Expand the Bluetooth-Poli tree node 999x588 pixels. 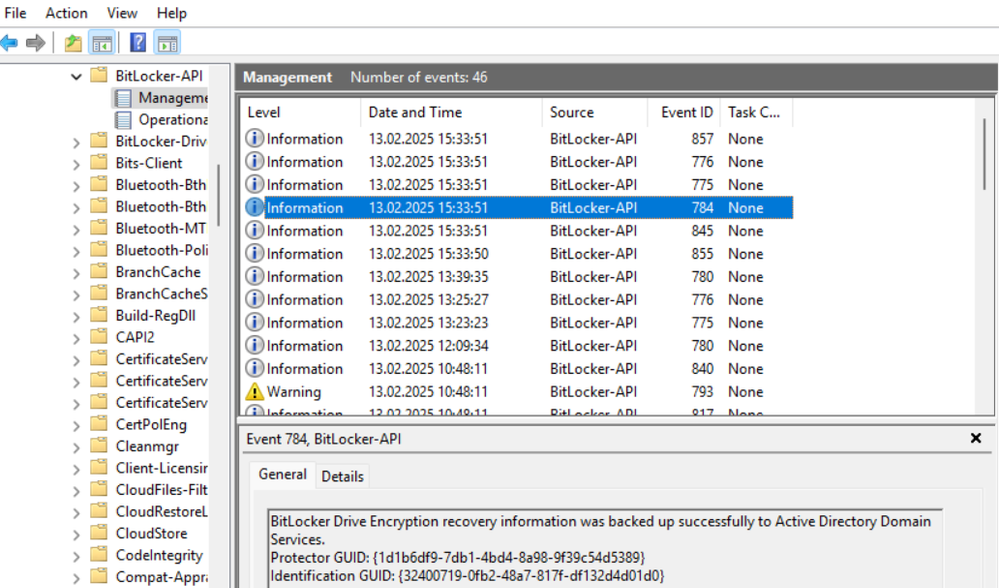(x=76, y=252)
